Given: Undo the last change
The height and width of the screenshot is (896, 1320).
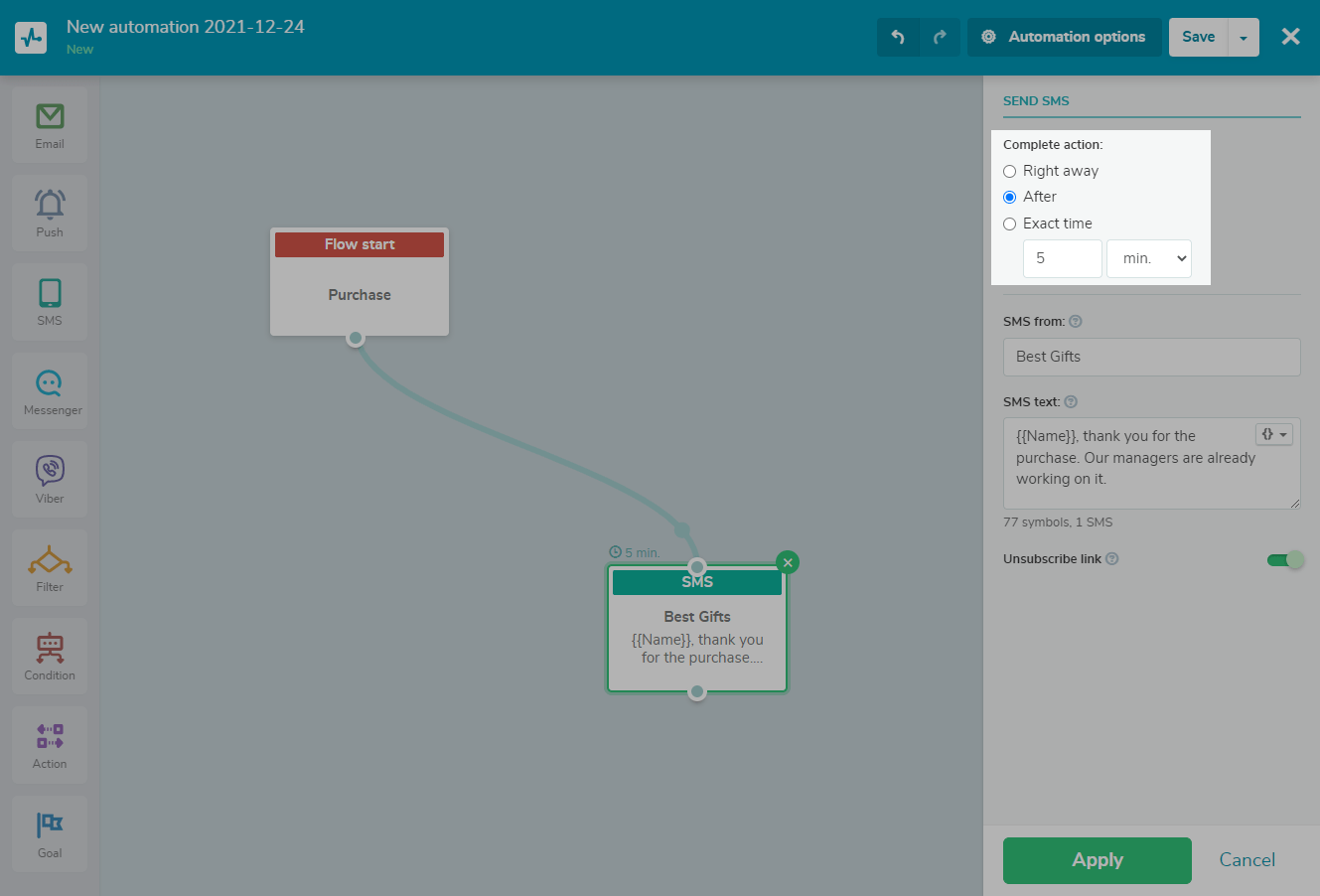Looking at the screenshot, I should click(x=898, y=37).
